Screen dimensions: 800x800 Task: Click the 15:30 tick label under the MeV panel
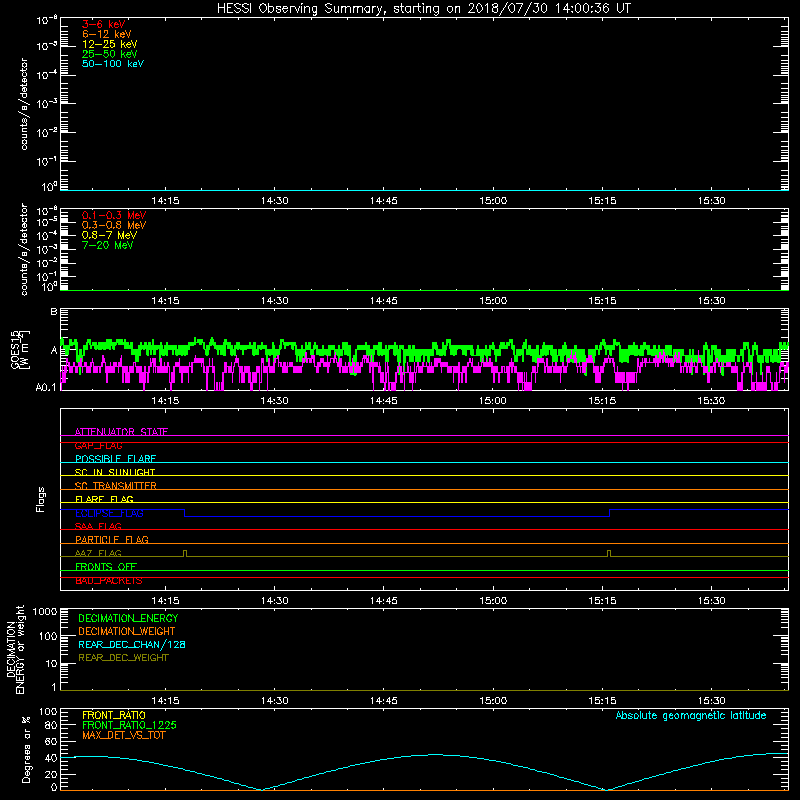click(x=711, y=301)
